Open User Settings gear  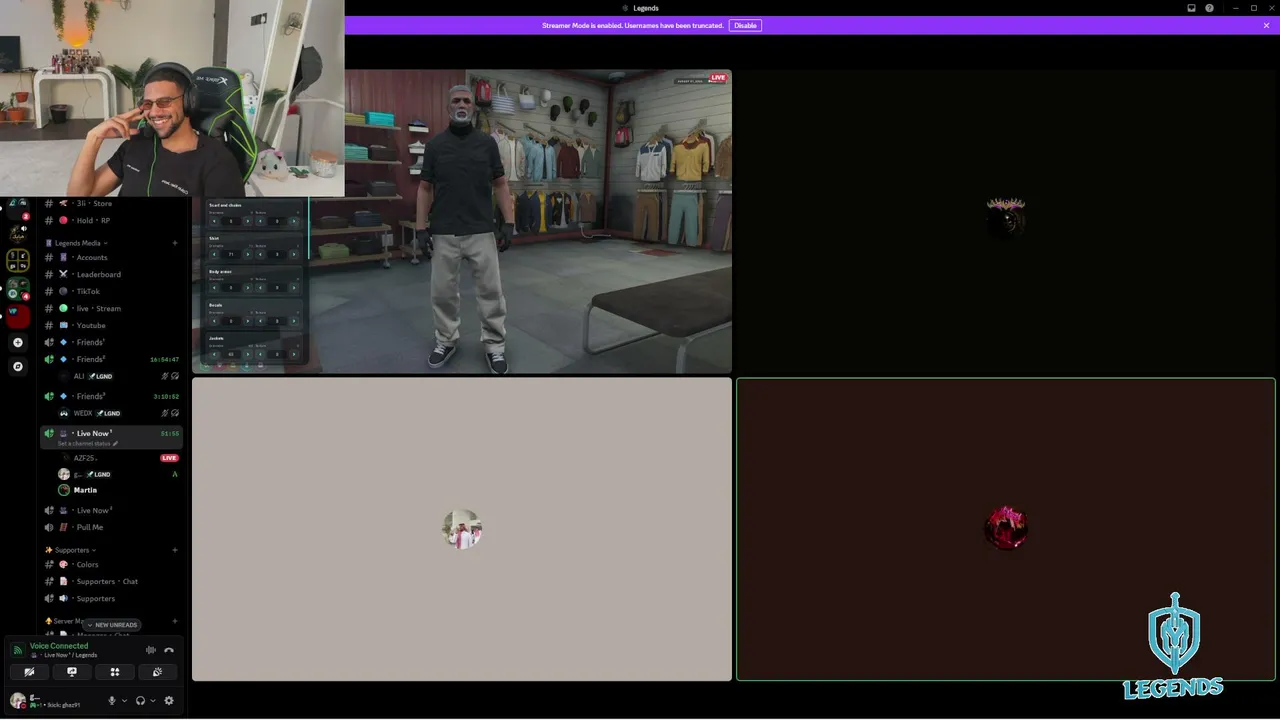[x=169, y=701]
